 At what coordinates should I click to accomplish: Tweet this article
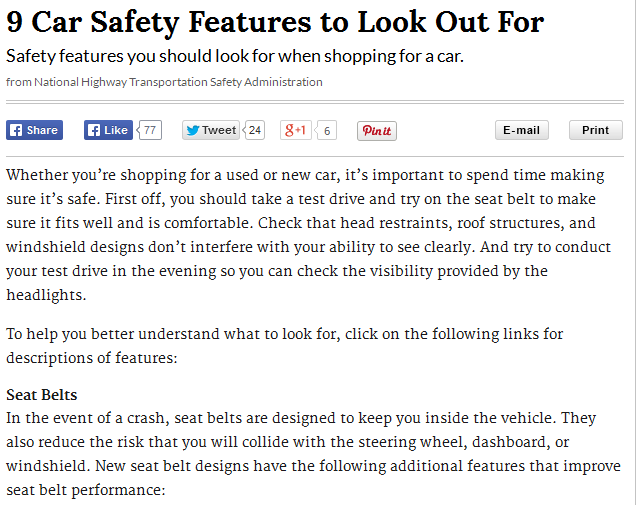tap(211, 130)
